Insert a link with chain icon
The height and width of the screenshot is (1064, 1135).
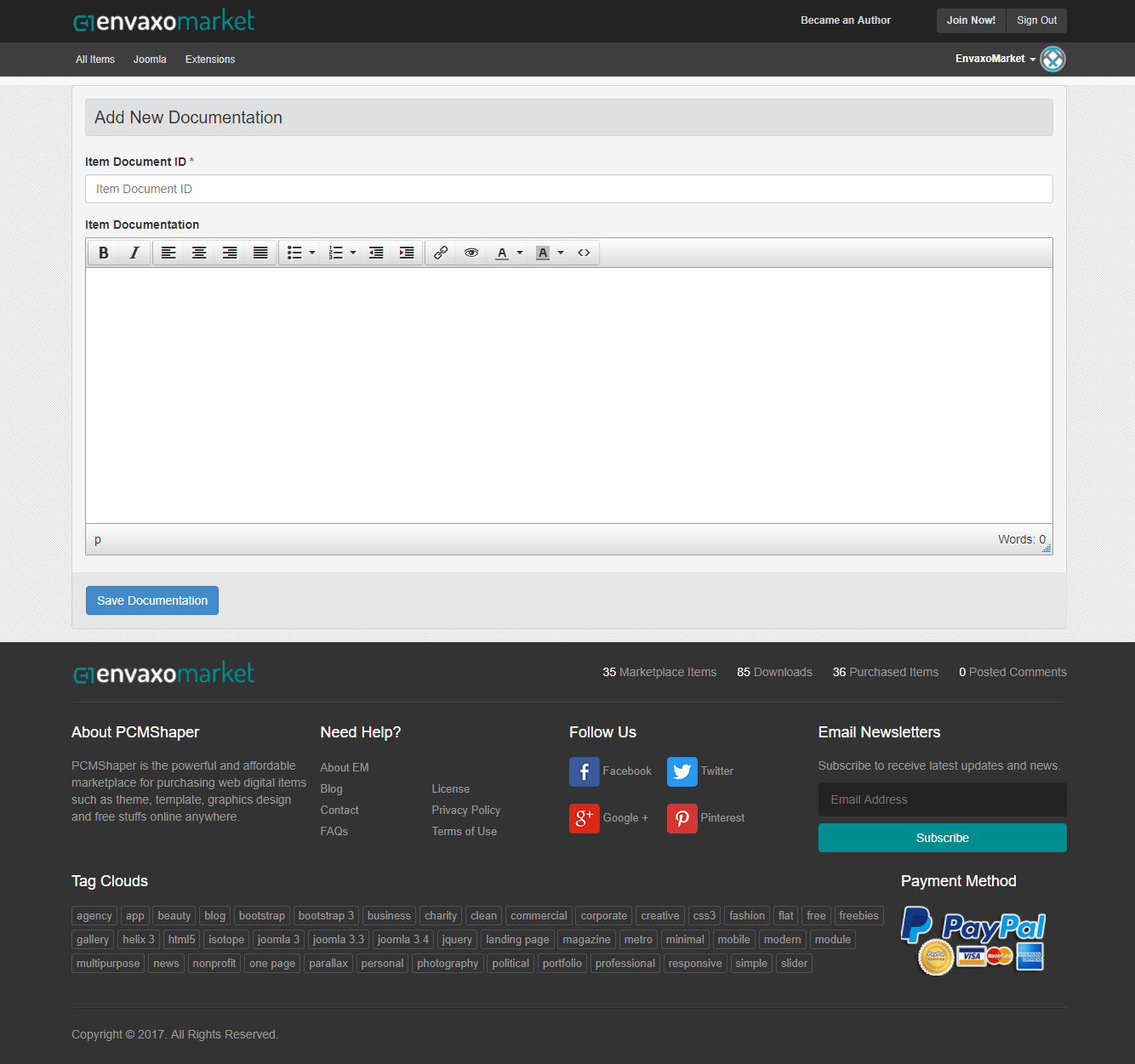(441, 253)
